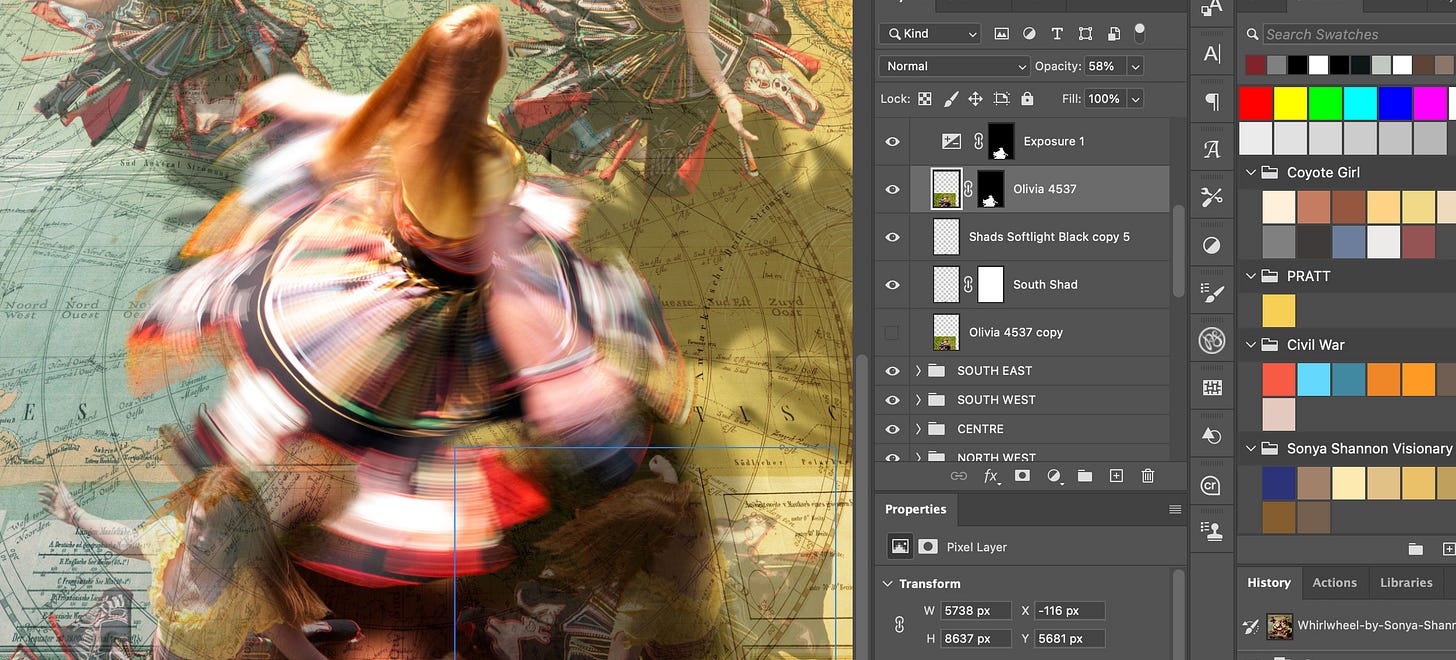1456x660 pixels.
Task: Hide the SOUTH WEST group
Action: coord(892,400)
